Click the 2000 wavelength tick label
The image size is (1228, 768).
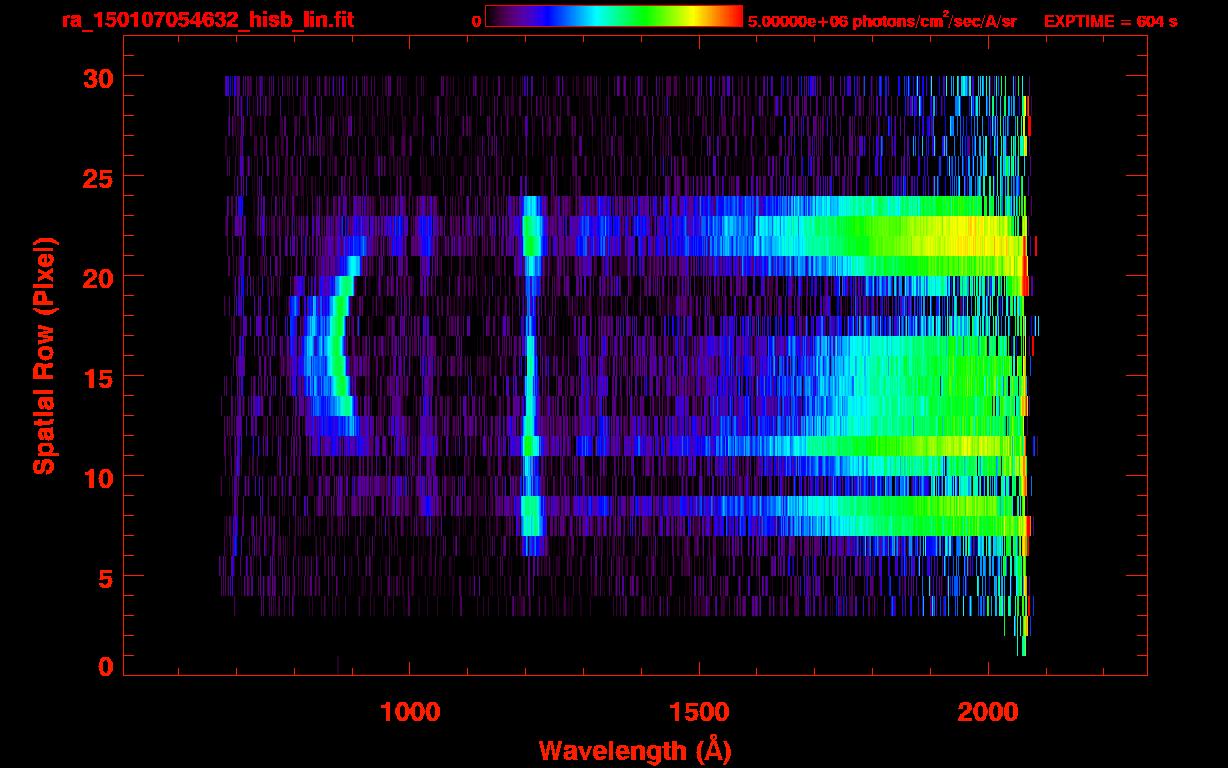click(x=988, y=712)
